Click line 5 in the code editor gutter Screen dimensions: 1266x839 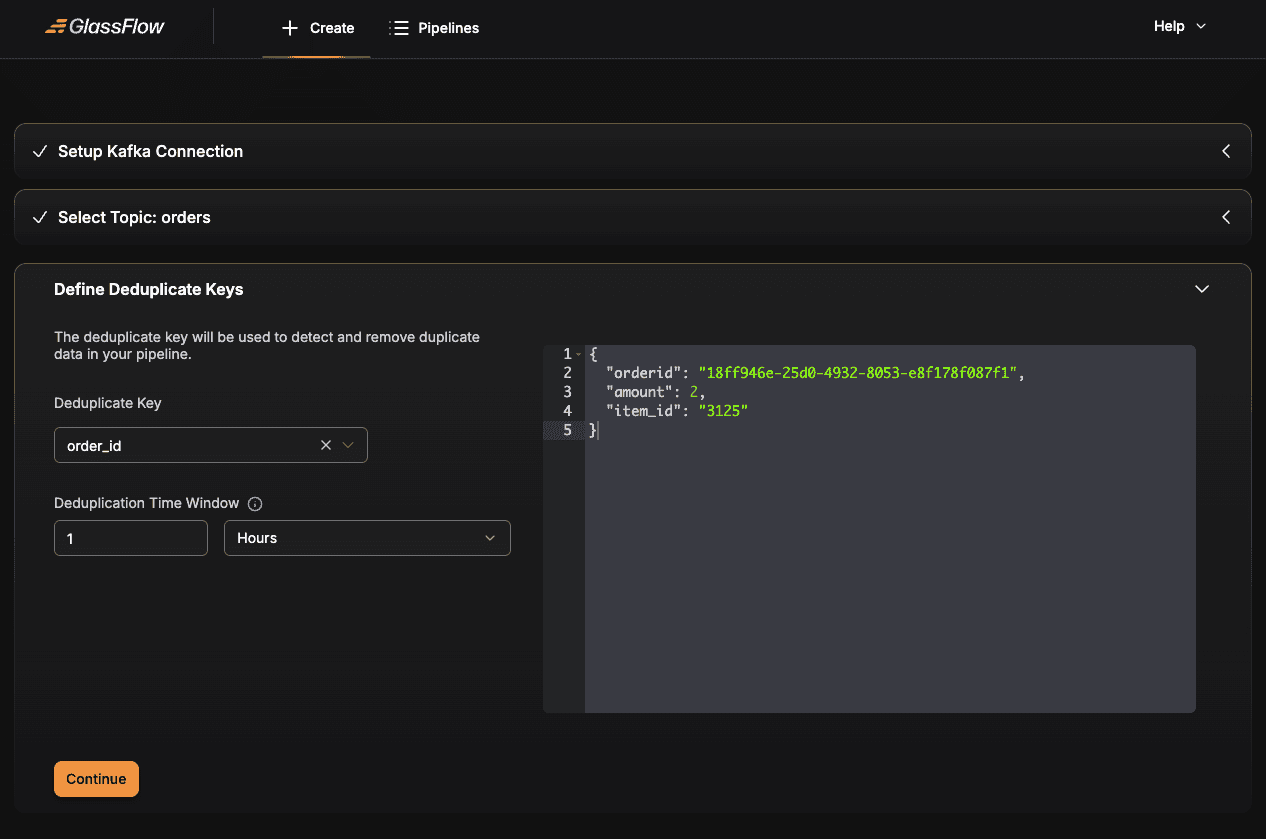(x=566, y=430)
